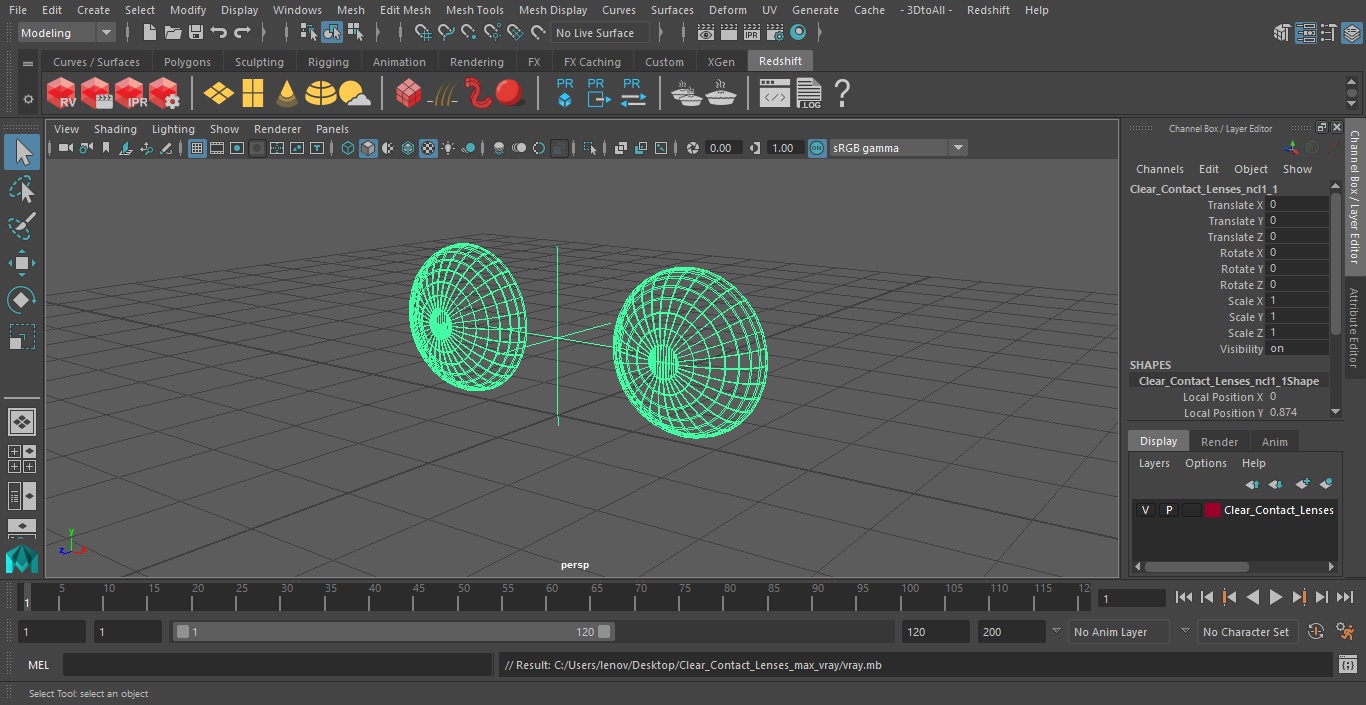Toggle layer visibility V box

coord(1145,510)
